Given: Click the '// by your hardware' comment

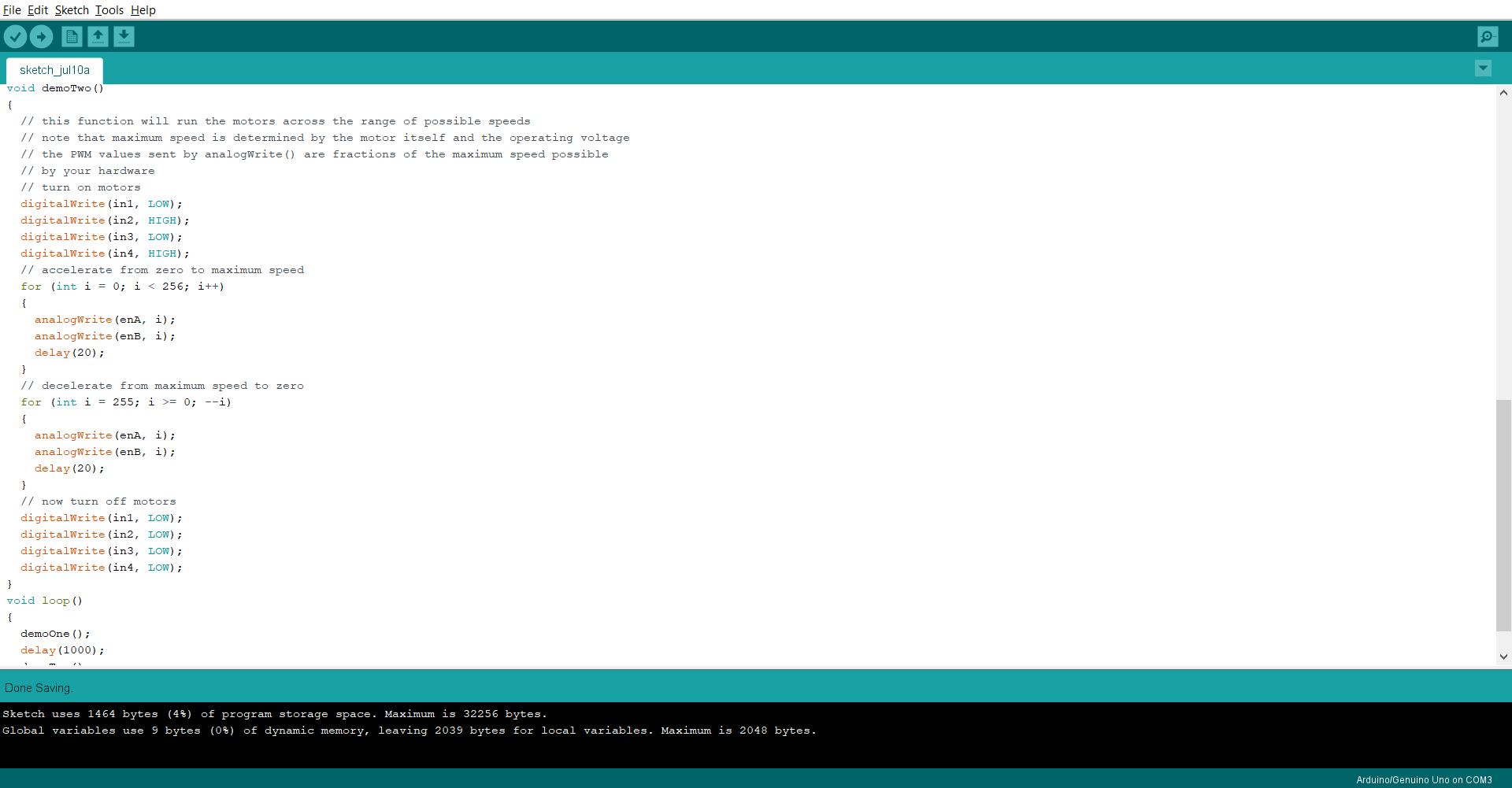Looking at the screenshot, I should (x=87, y=171).
